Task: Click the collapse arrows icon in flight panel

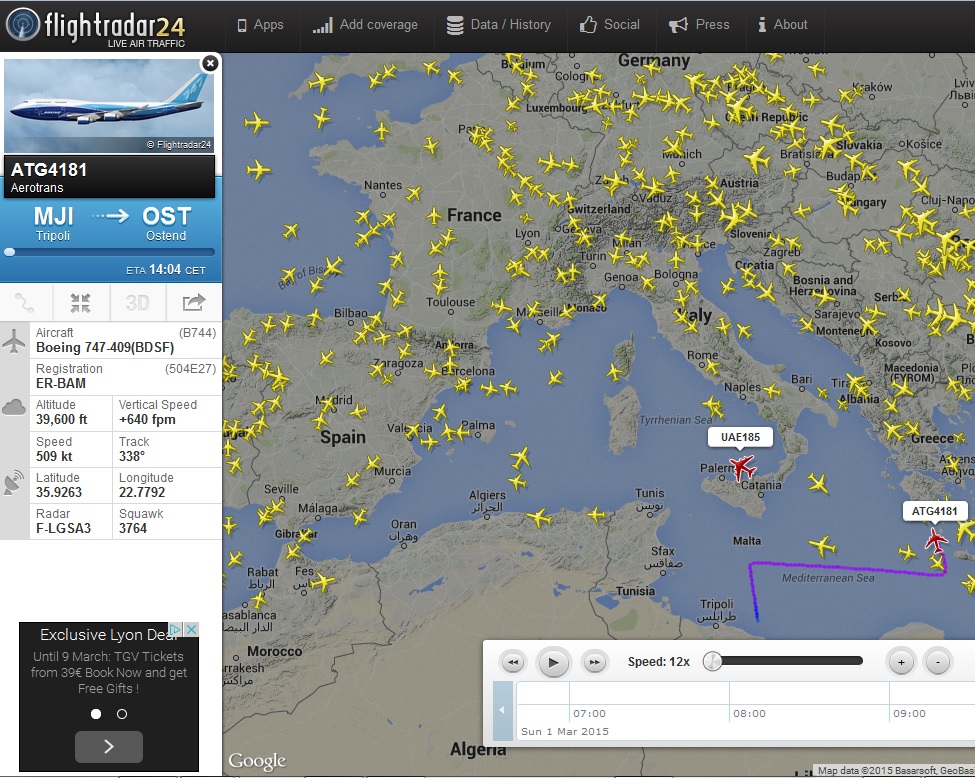Action: tap(80, 303)
